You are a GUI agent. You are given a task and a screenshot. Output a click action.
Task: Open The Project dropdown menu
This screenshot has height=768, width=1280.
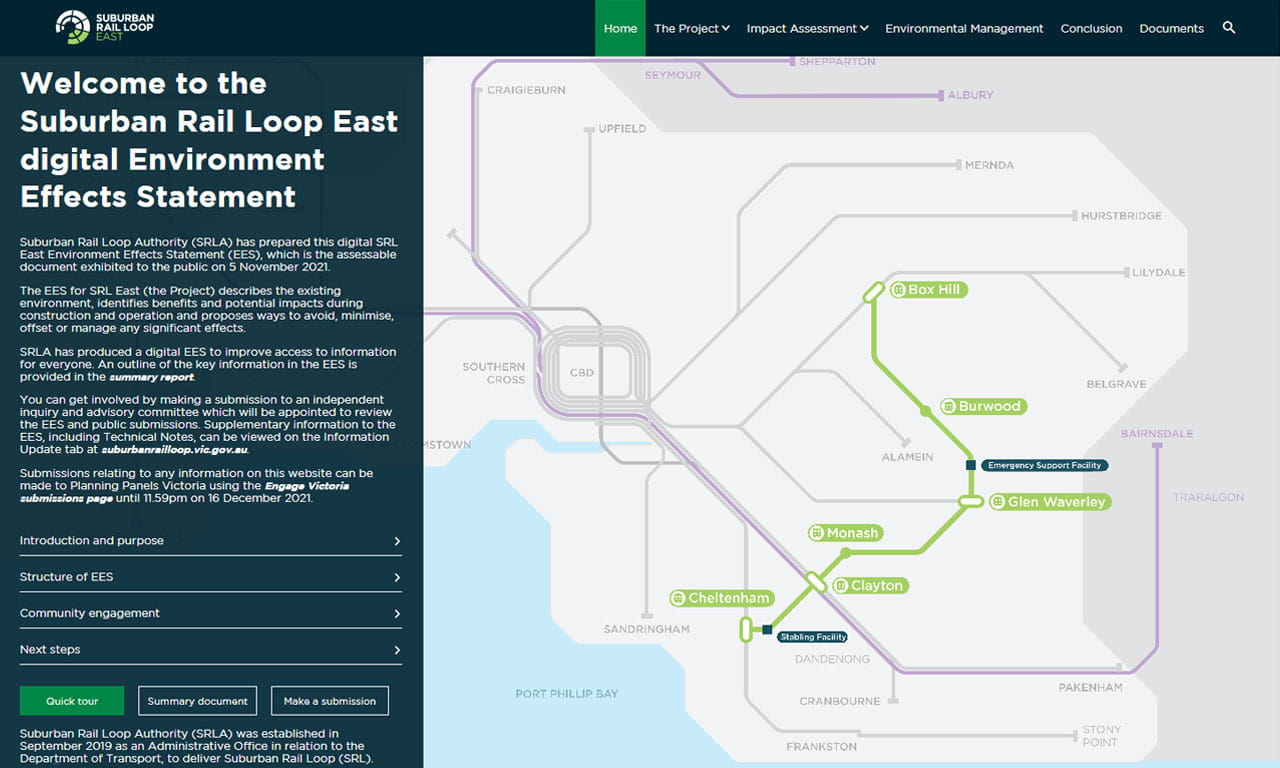click(692, 28)
